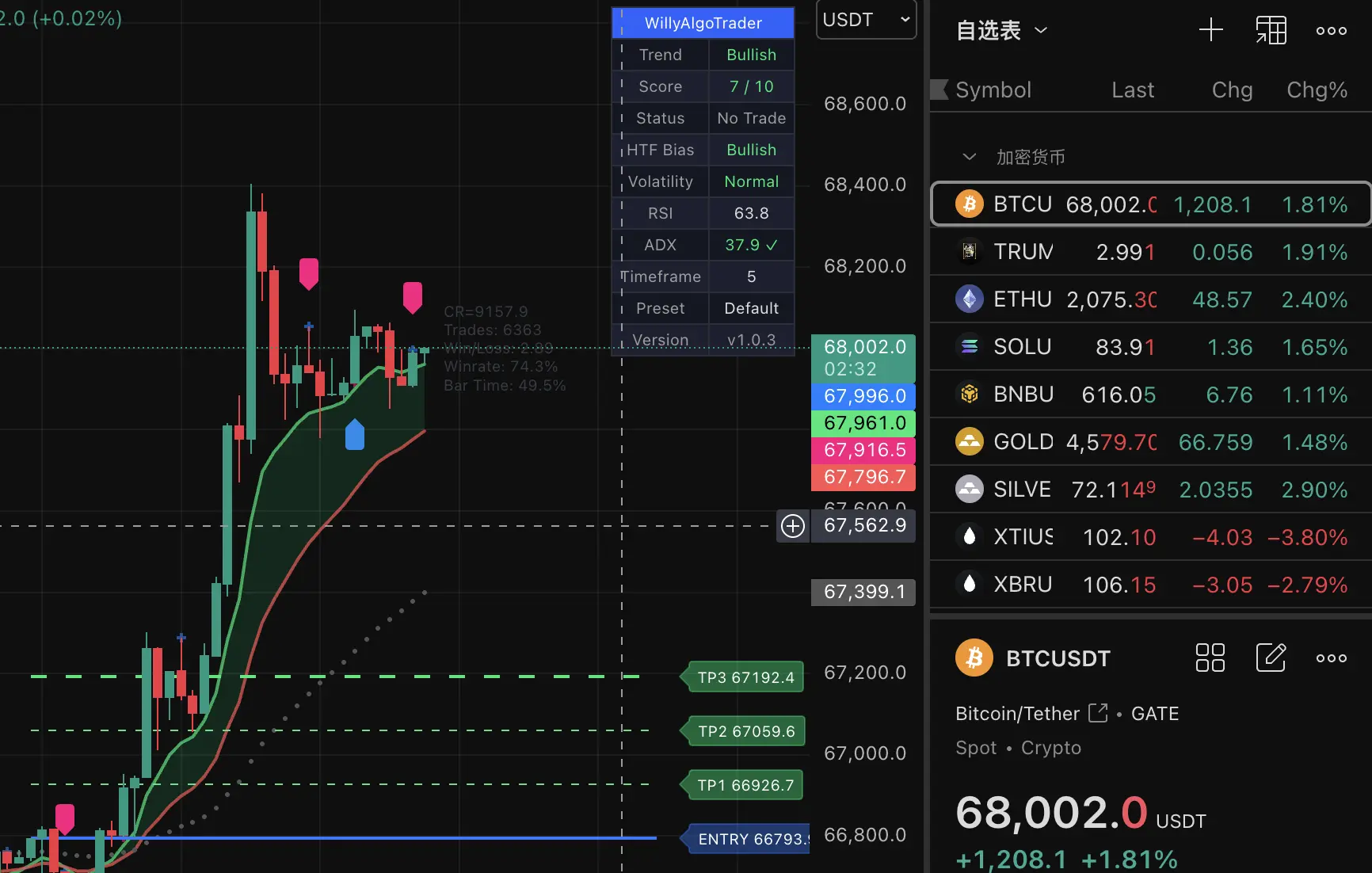Click the GATE exchange name
This screenshot has width=1372, height=873.
pos(1155,714)
